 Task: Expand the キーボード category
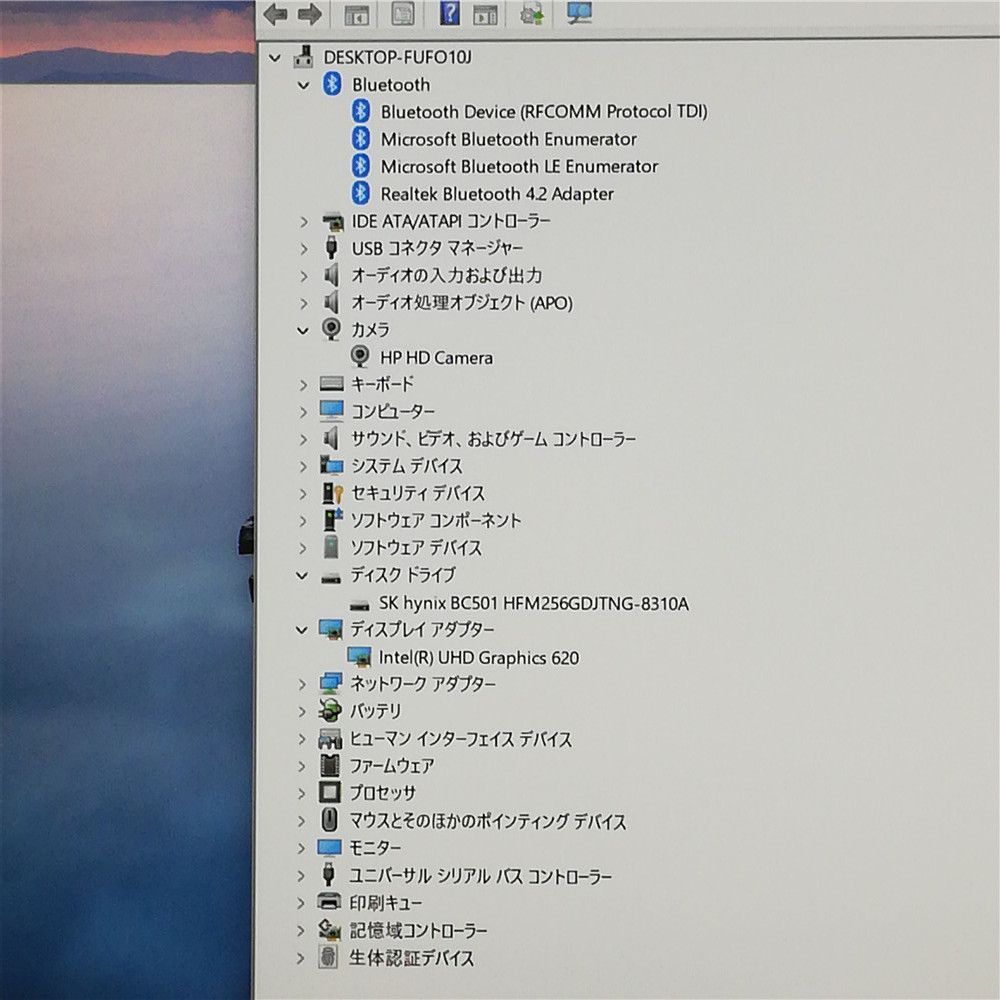[303, 384]
